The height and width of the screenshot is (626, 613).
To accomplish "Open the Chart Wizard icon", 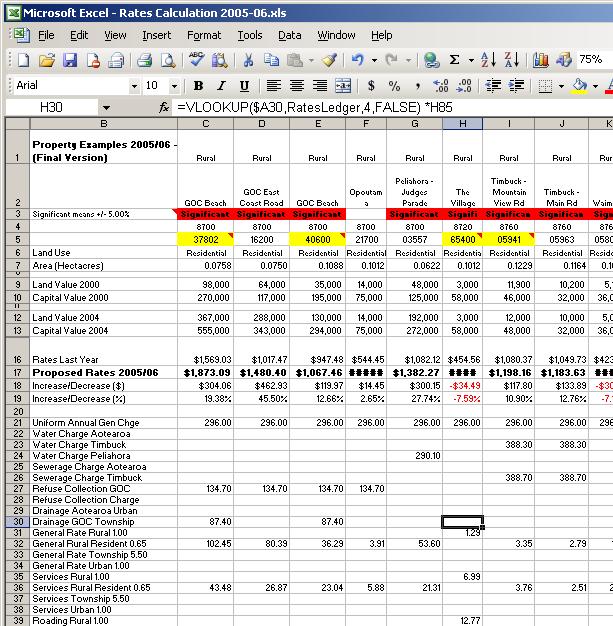I will (x=540, y=60).
